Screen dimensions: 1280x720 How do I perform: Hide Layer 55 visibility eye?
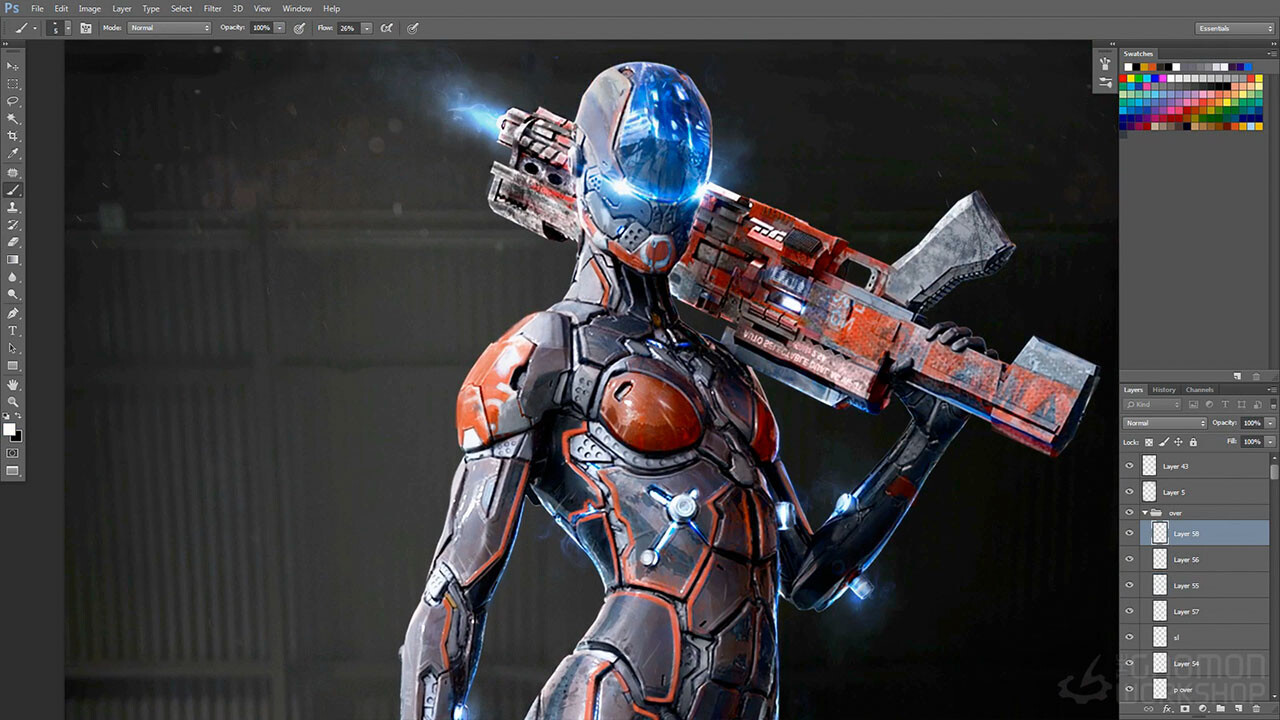click(x=1130, y=586)
